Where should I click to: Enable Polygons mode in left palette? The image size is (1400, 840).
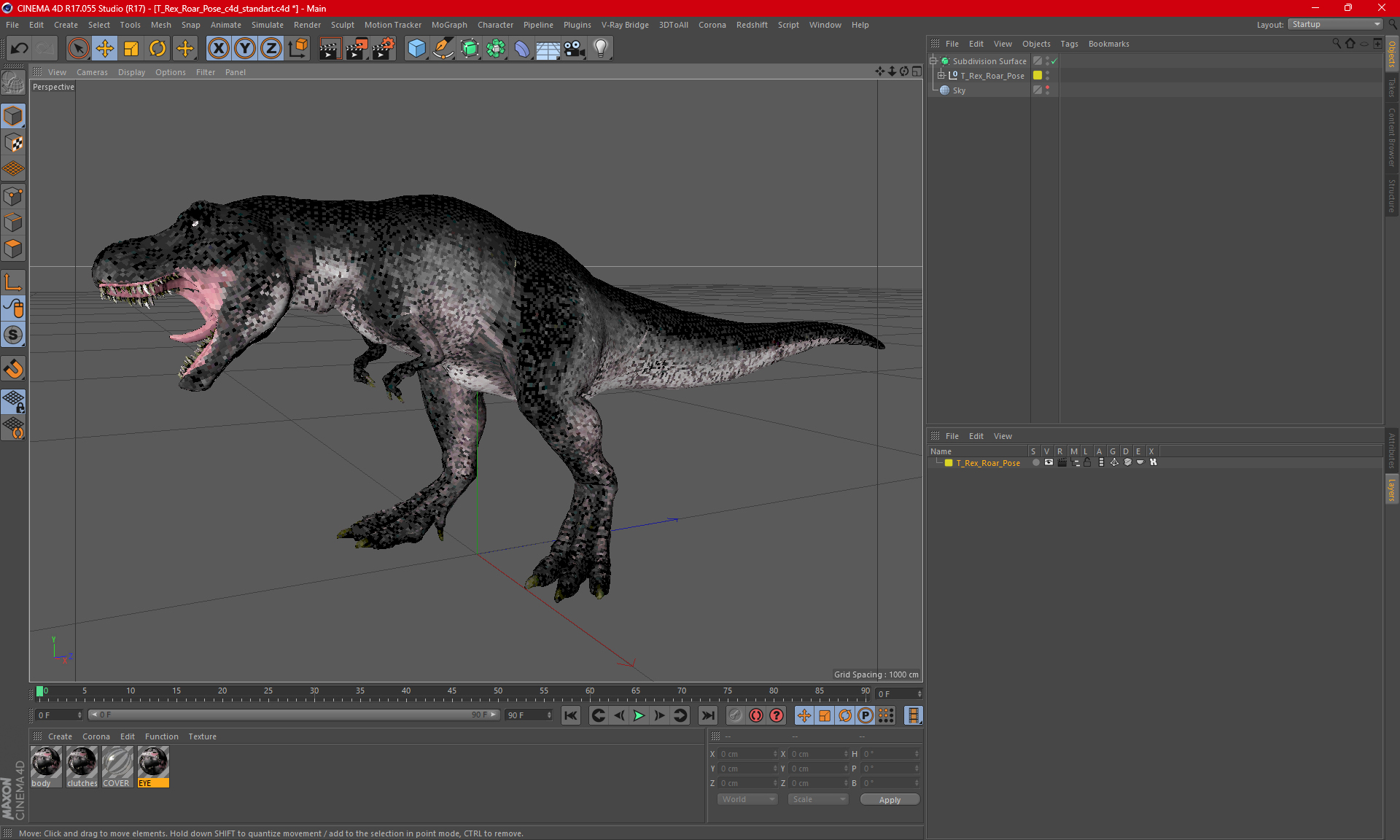pyautogui.click(x=13, y=249)
